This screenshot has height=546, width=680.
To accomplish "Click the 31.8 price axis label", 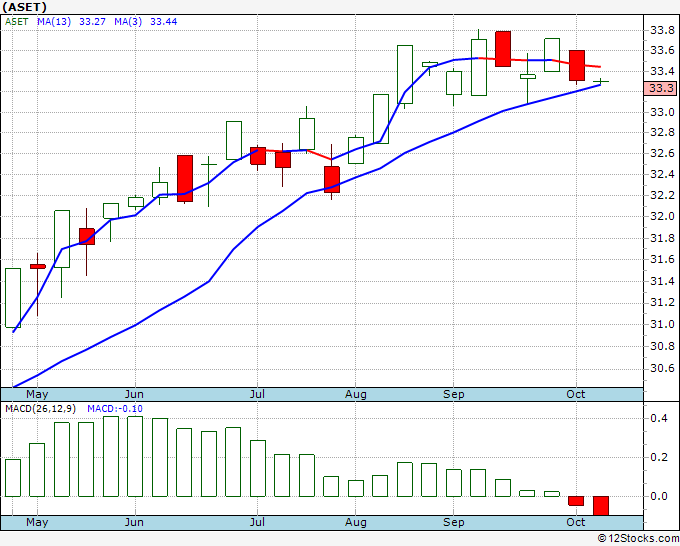I will point(662,238).
